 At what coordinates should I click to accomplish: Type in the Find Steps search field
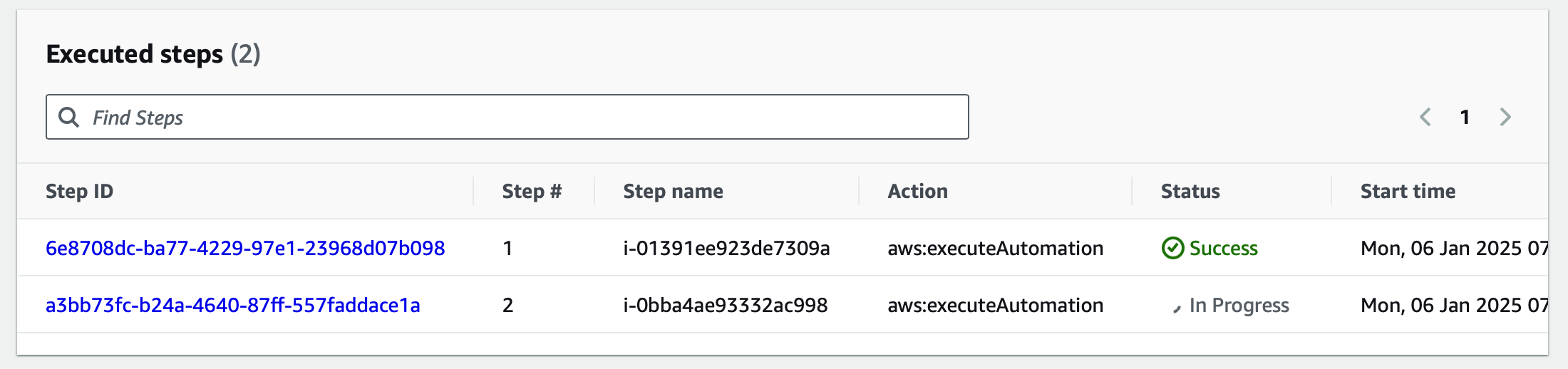527,117
